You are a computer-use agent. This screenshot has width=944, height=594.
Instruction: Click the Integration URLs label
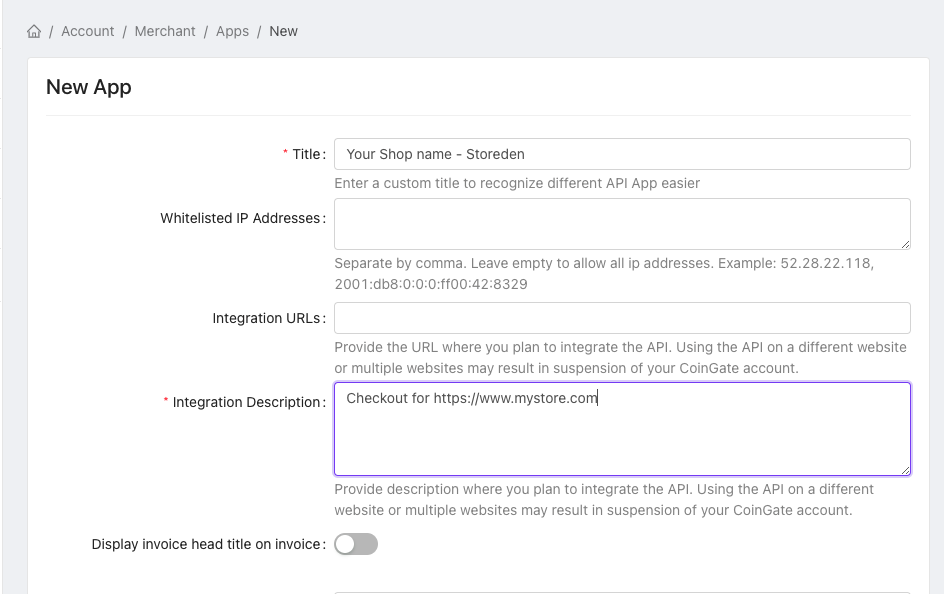coord(266,318)
